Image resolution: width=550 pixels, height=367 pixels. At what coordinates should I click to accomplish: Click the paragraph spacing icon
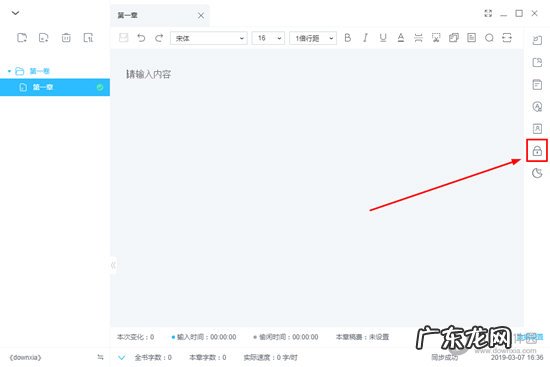click(x=418, y=38)
